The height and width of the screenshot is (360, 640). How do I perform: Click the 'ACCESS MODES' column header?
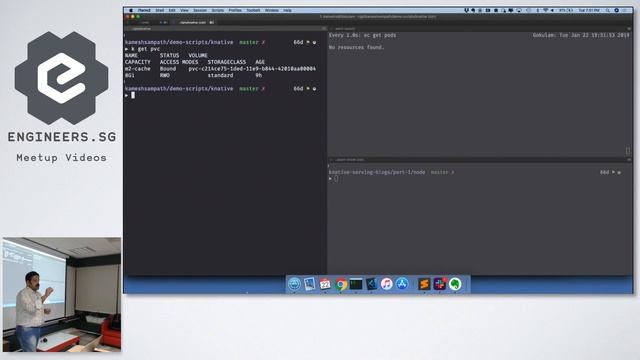pyautogui.click(x=179, y=62)
